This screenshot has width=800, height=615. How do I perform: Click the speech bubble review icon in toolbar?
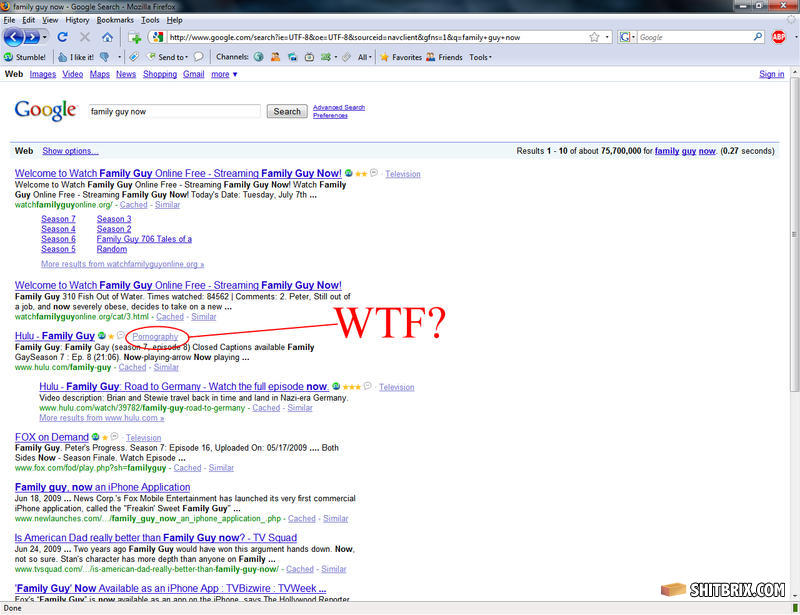(198, 57)
